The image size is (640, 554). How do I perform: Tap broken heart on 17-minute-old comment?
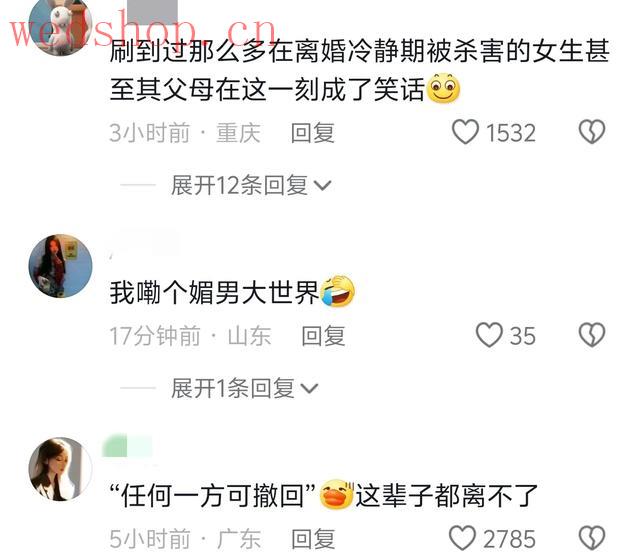click(591, 335)
